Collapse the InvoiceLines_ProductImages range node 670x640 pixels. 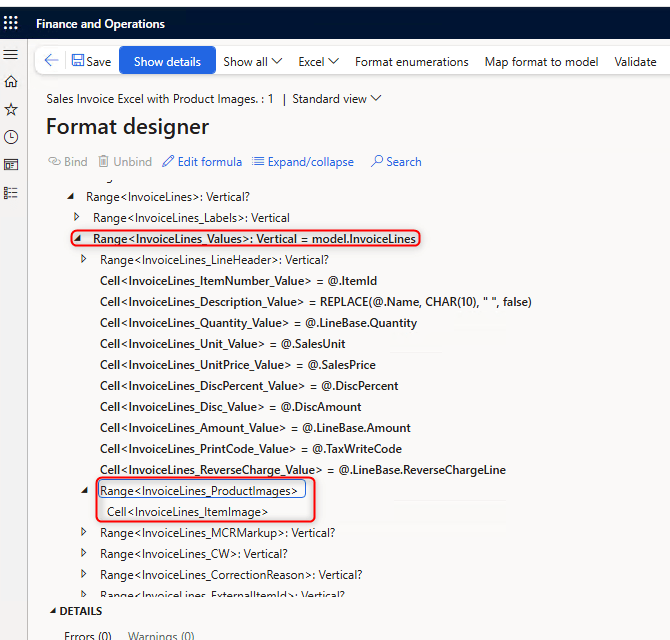click(x=84, y=491)
